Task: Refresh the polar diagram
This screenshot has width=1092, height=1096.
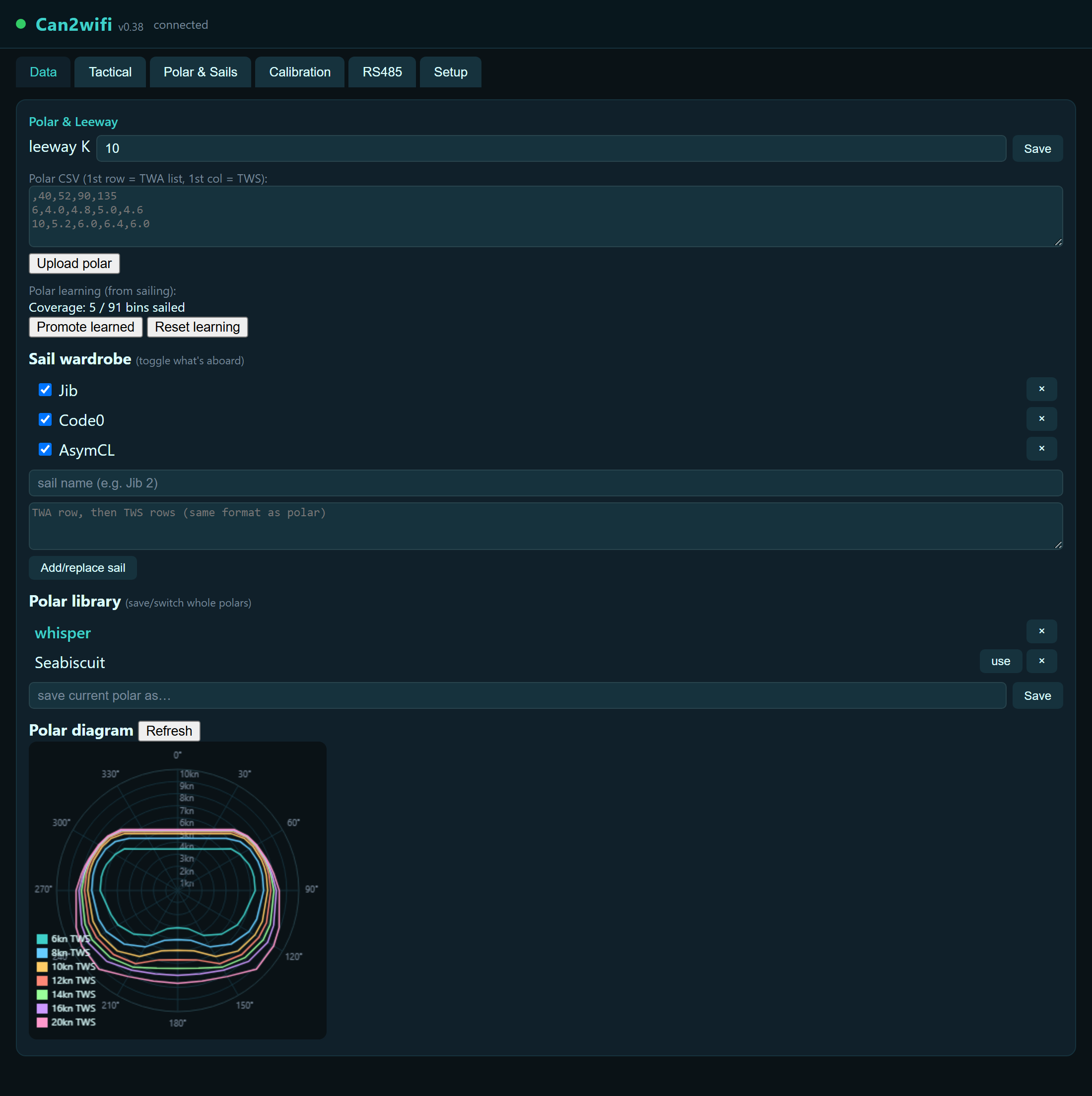Action: (169, 731)
